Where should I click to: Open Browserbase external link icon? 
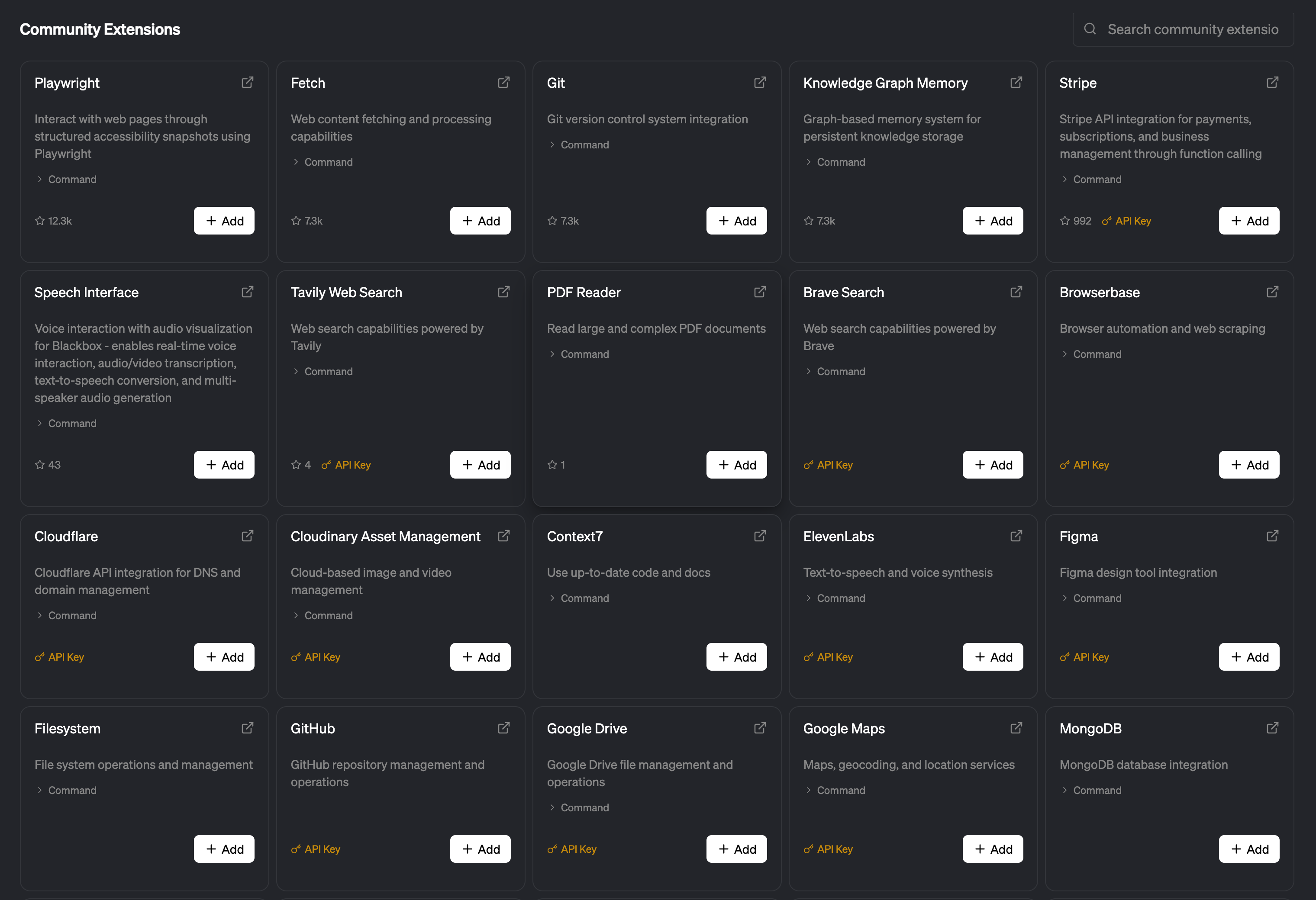tap(1272, 292)
